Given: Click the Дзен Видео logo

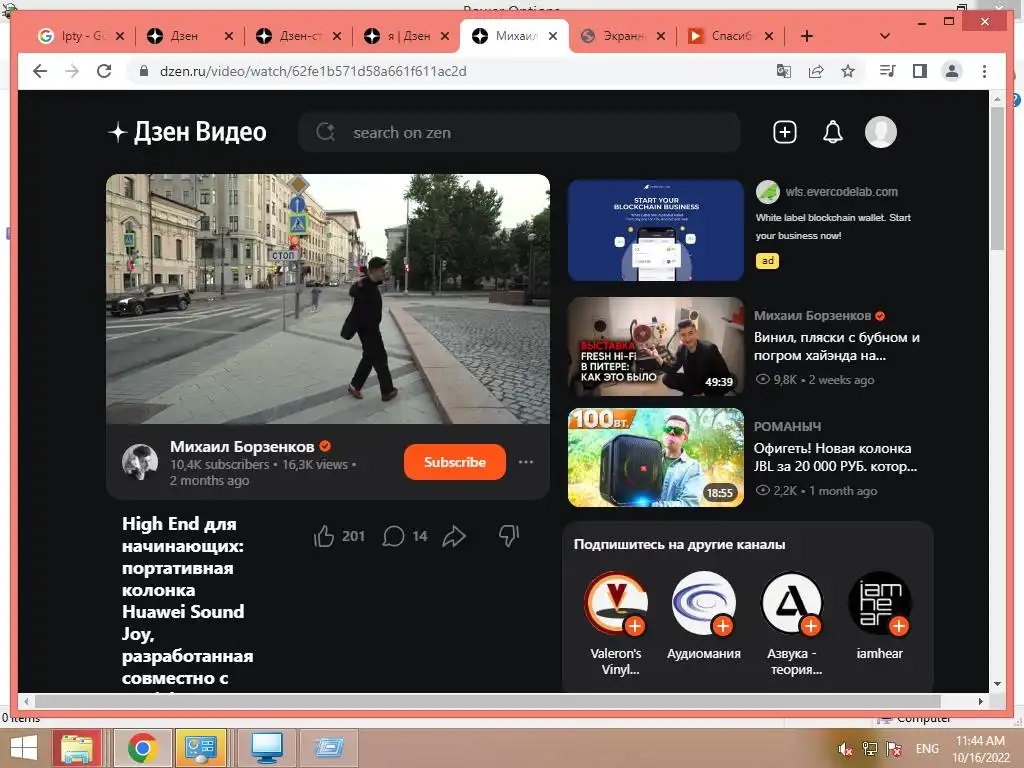Looking at the screenshot, I should click(187, 132).
